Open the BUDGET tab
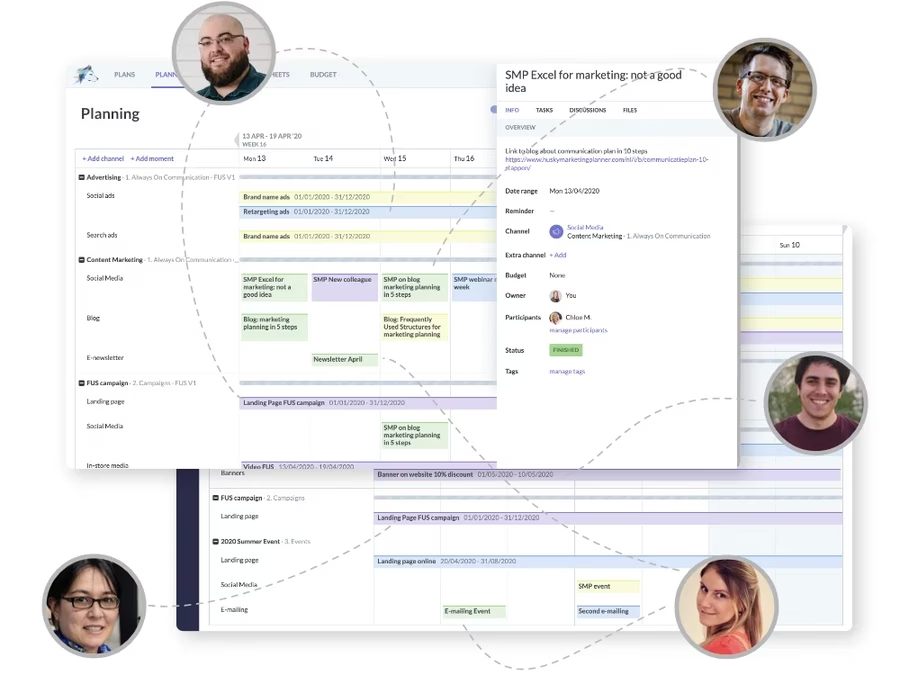The width and height of the screenshot is (900, 675). pyautogui.click(x=323, y=75)
